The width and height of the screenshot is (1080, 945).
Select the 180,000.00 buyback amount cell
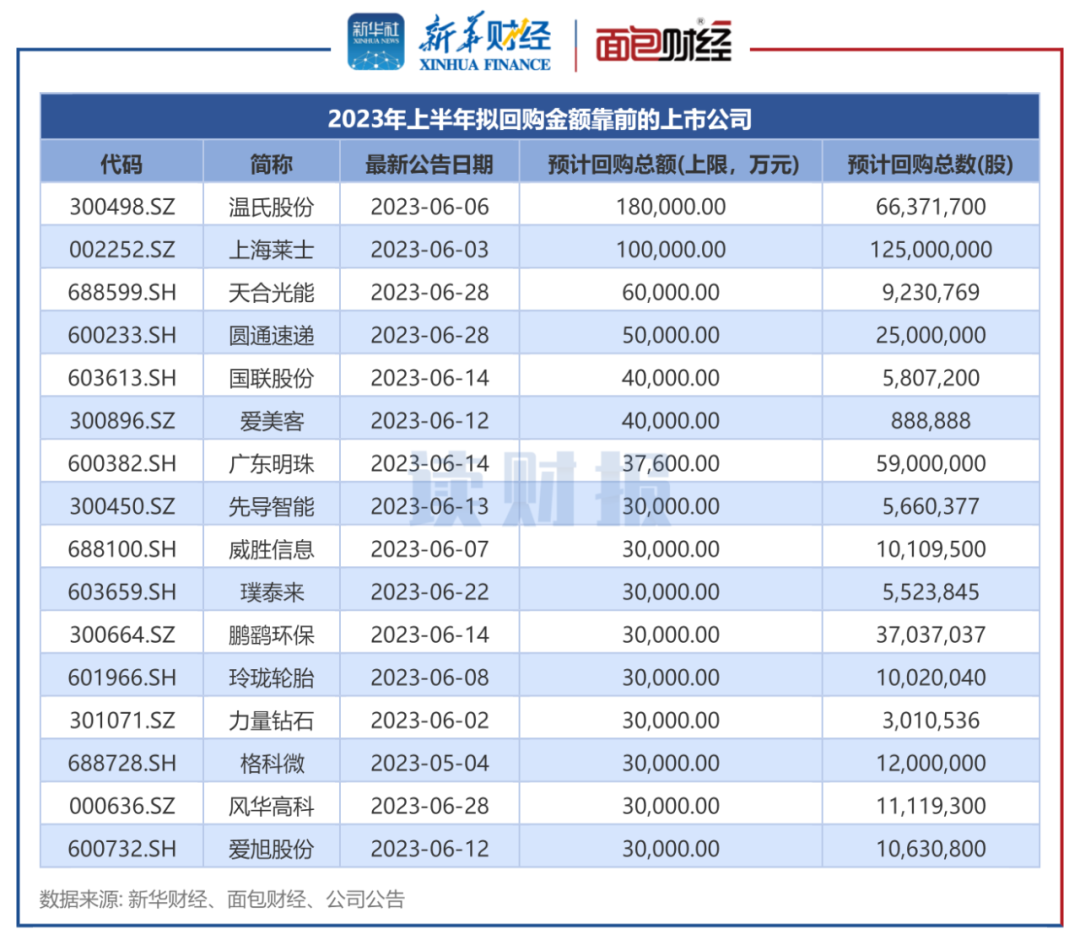click(x=670, y=207)
